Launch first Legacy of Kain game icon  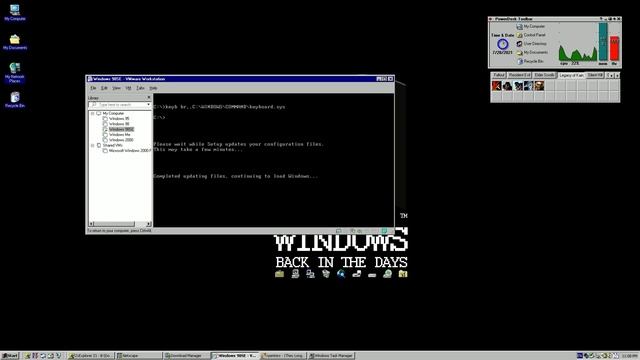(x=496, y=86)
